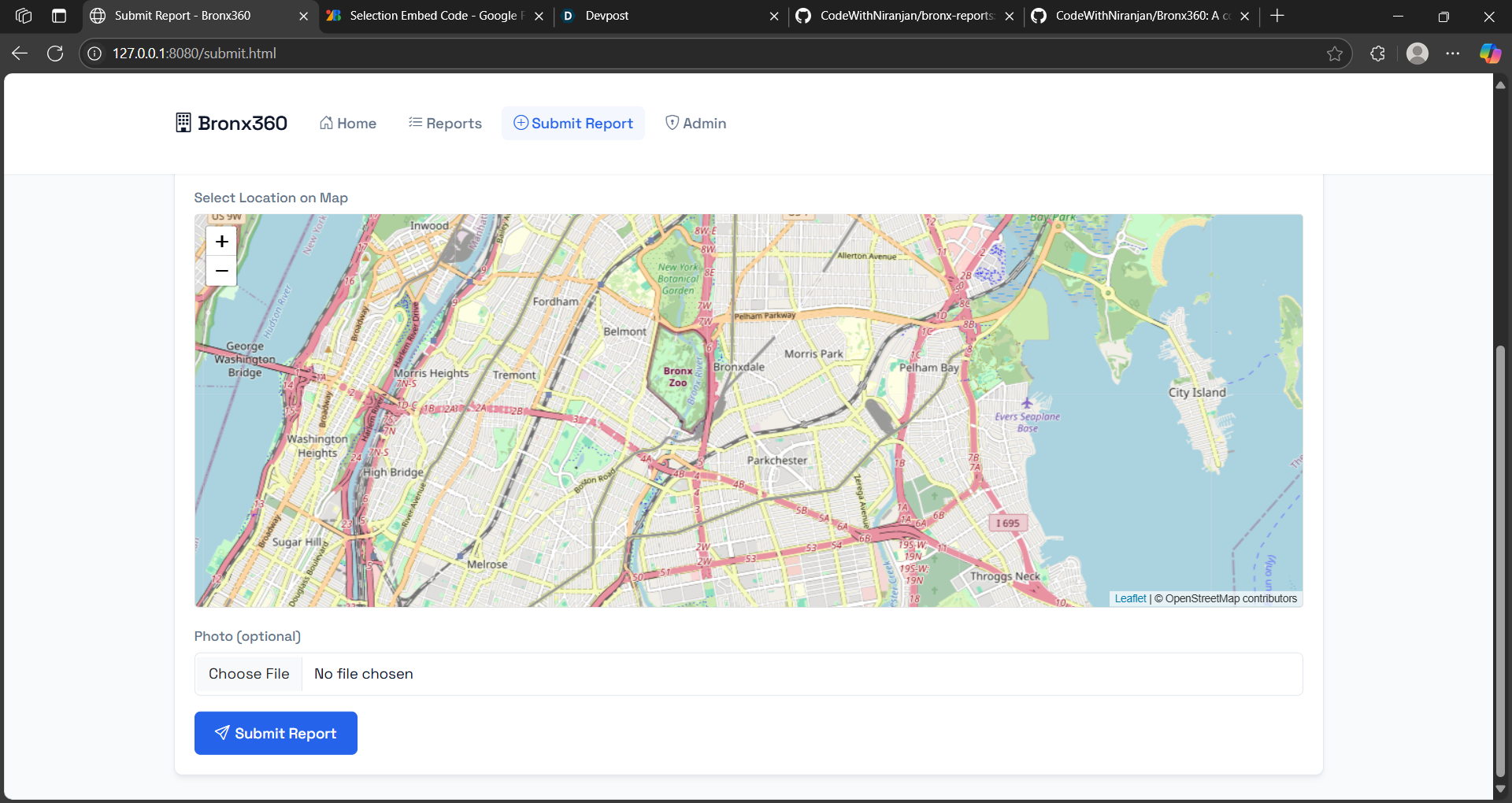Open the Copilot sidebar
1512x803 pixels.
pyautogui.click(x=1490, y=54)
